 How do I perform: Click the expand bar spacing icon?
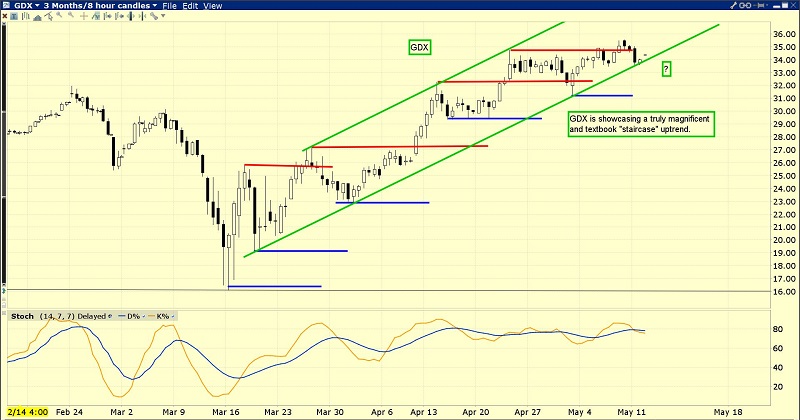pyautogui.click(x=131, y=16)
